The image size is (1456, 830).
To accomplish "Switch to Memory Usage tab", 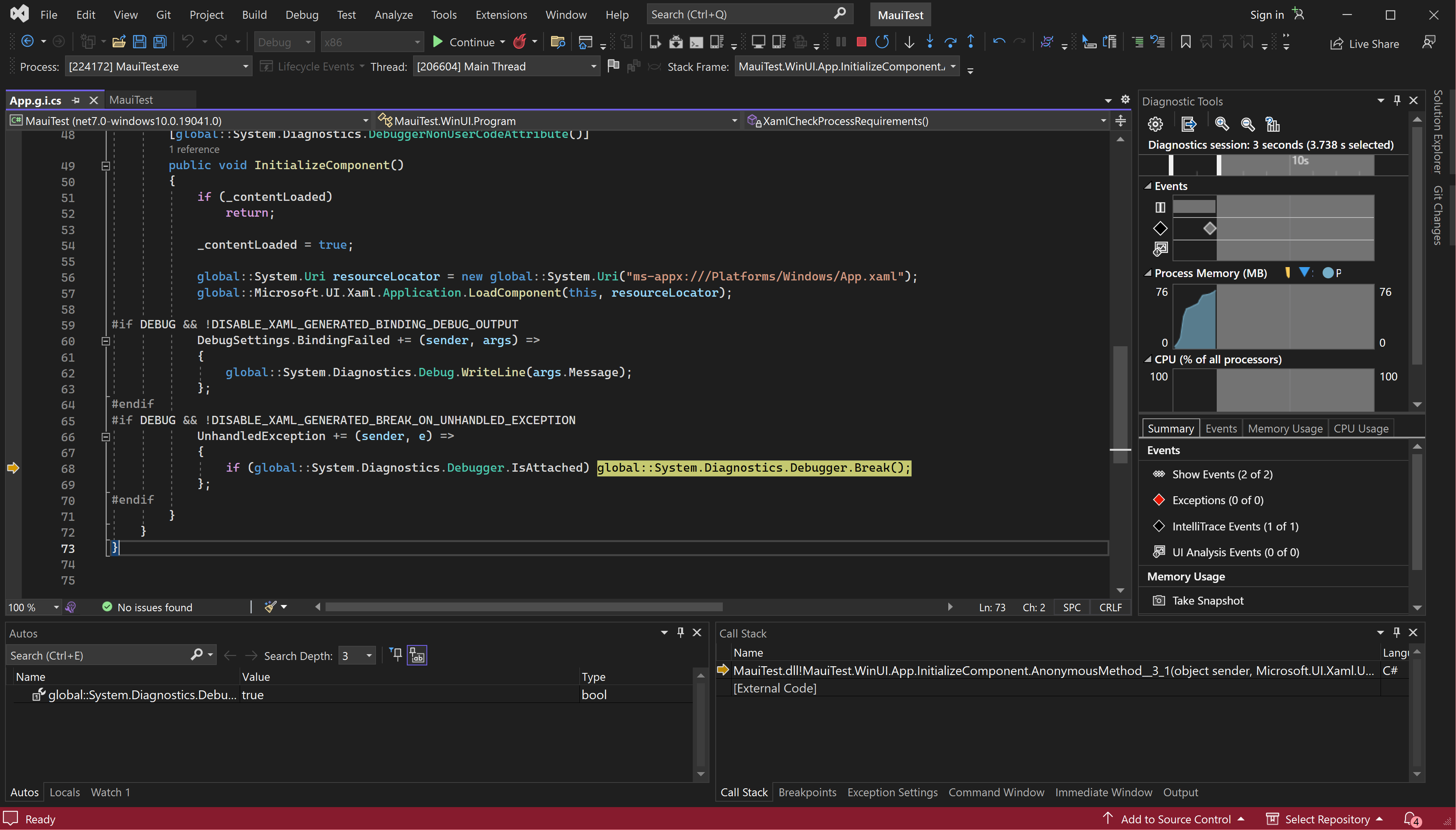I will pyautogui.click(x=1284, y=428).
